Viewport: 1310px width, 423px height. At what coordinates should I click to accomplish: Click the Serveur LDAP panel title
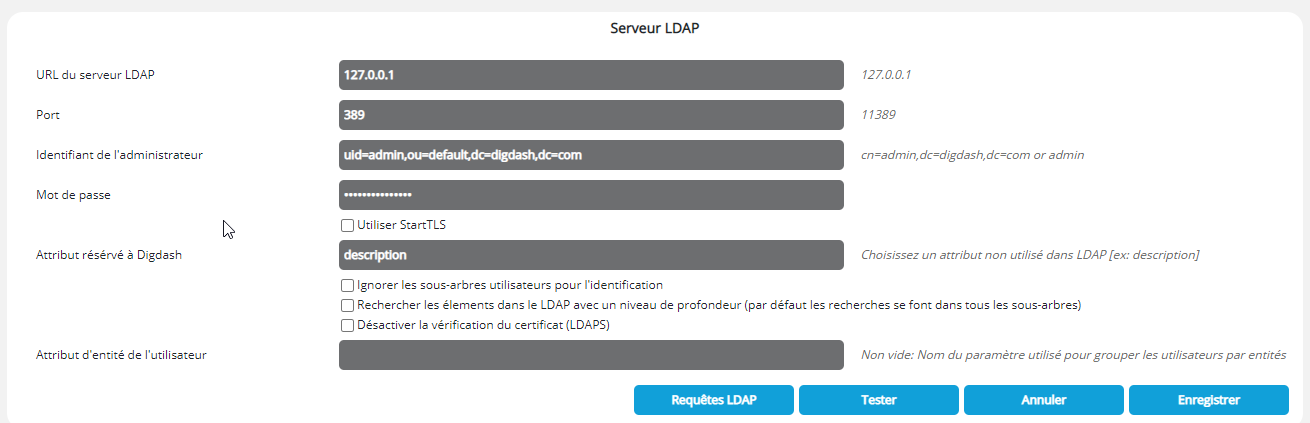coord(654,28)
